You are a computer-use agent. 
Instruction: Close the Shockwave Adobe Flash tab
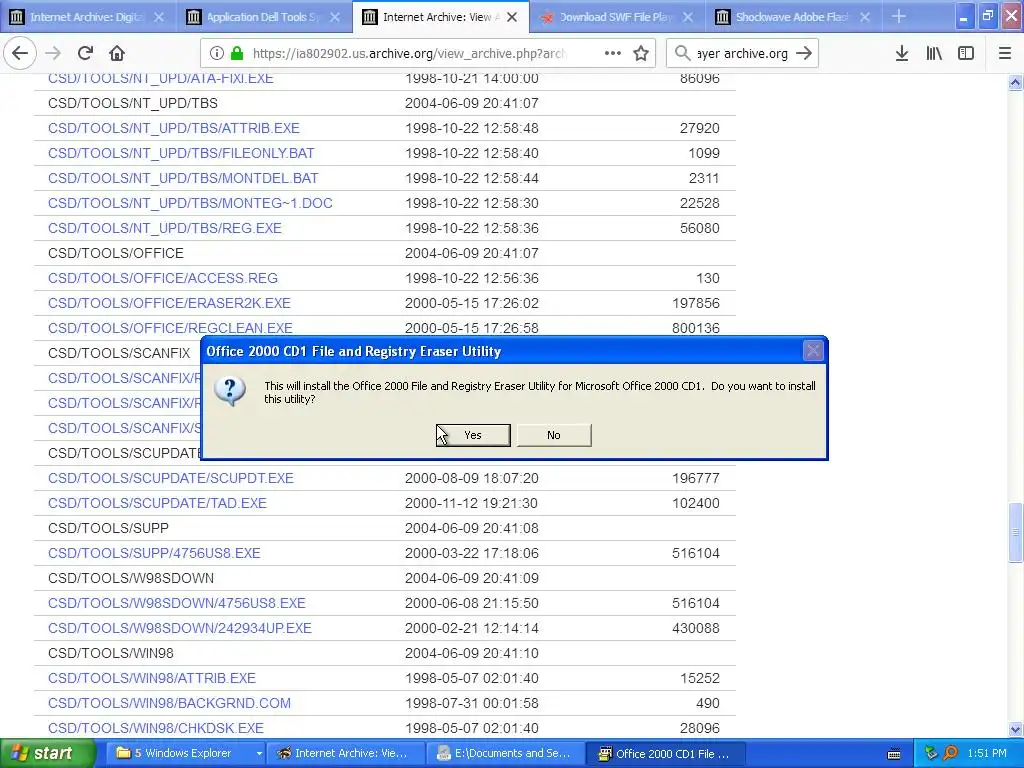(865, 17)
